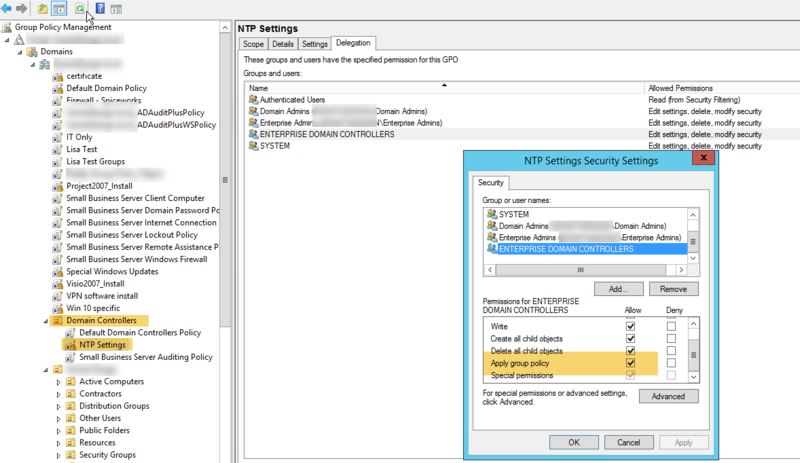The height and width of the screenshot is (463, 800).
Task: Switch to the Scope tab
Action: (x=254, y=44)
